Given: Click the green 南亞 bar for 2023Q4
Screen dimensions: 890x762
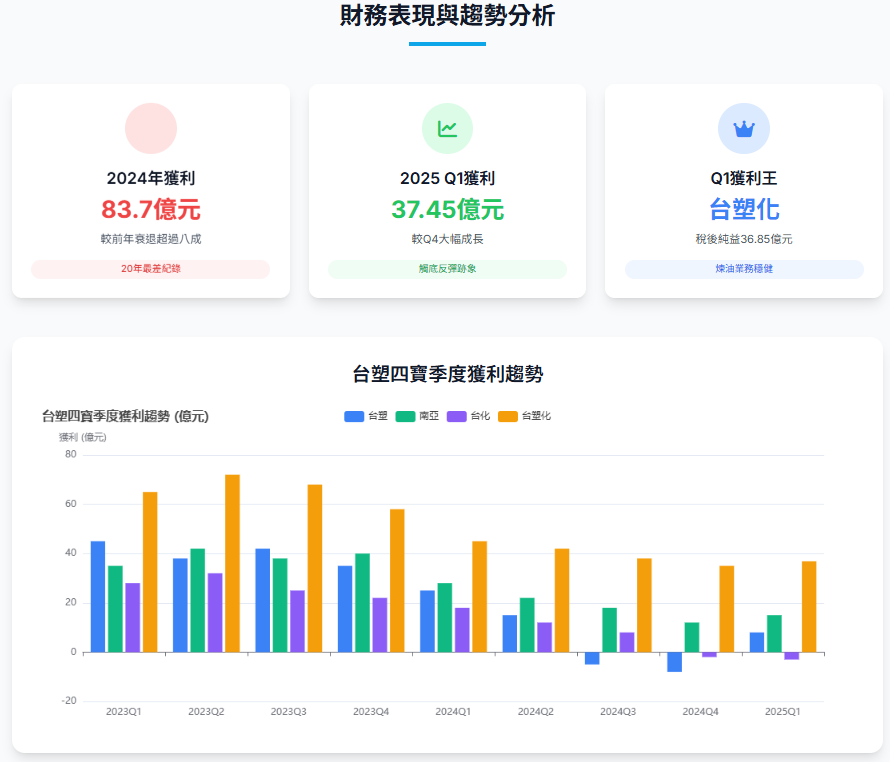Looking at the screenshot, I should coord(362,602).
